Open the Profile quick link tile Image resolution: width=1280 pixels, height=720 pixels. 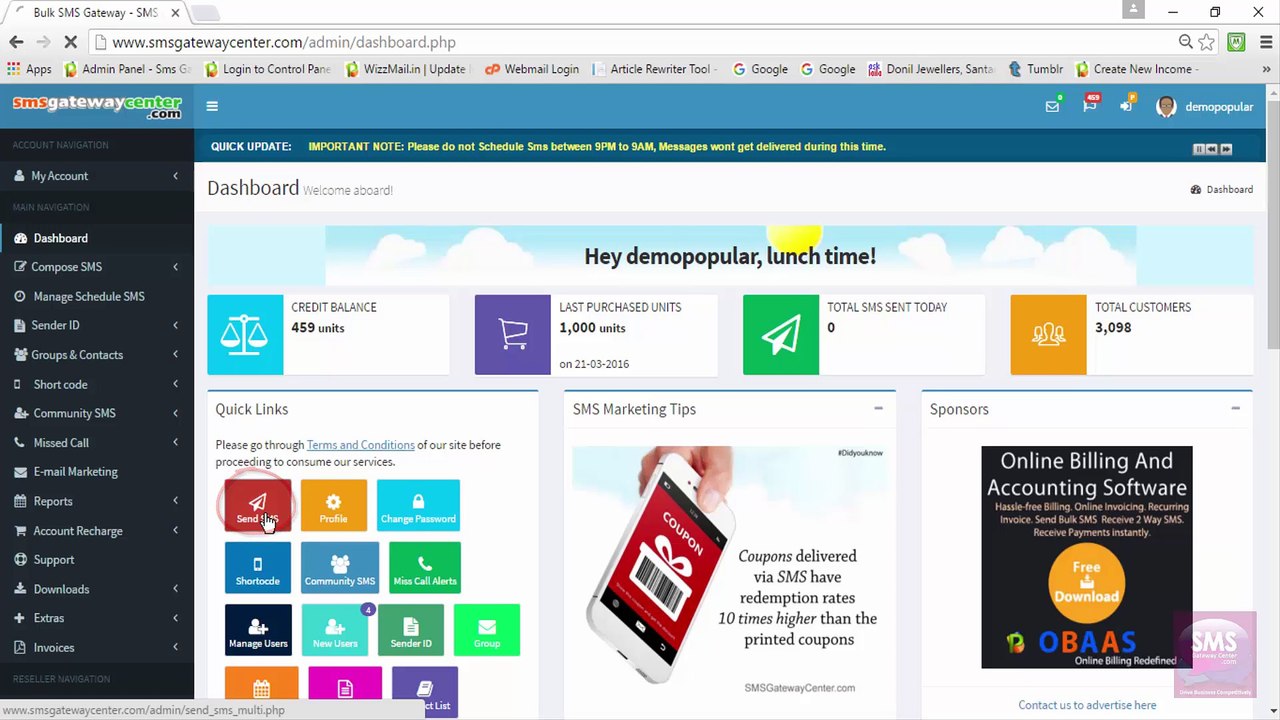coord(333,505)
